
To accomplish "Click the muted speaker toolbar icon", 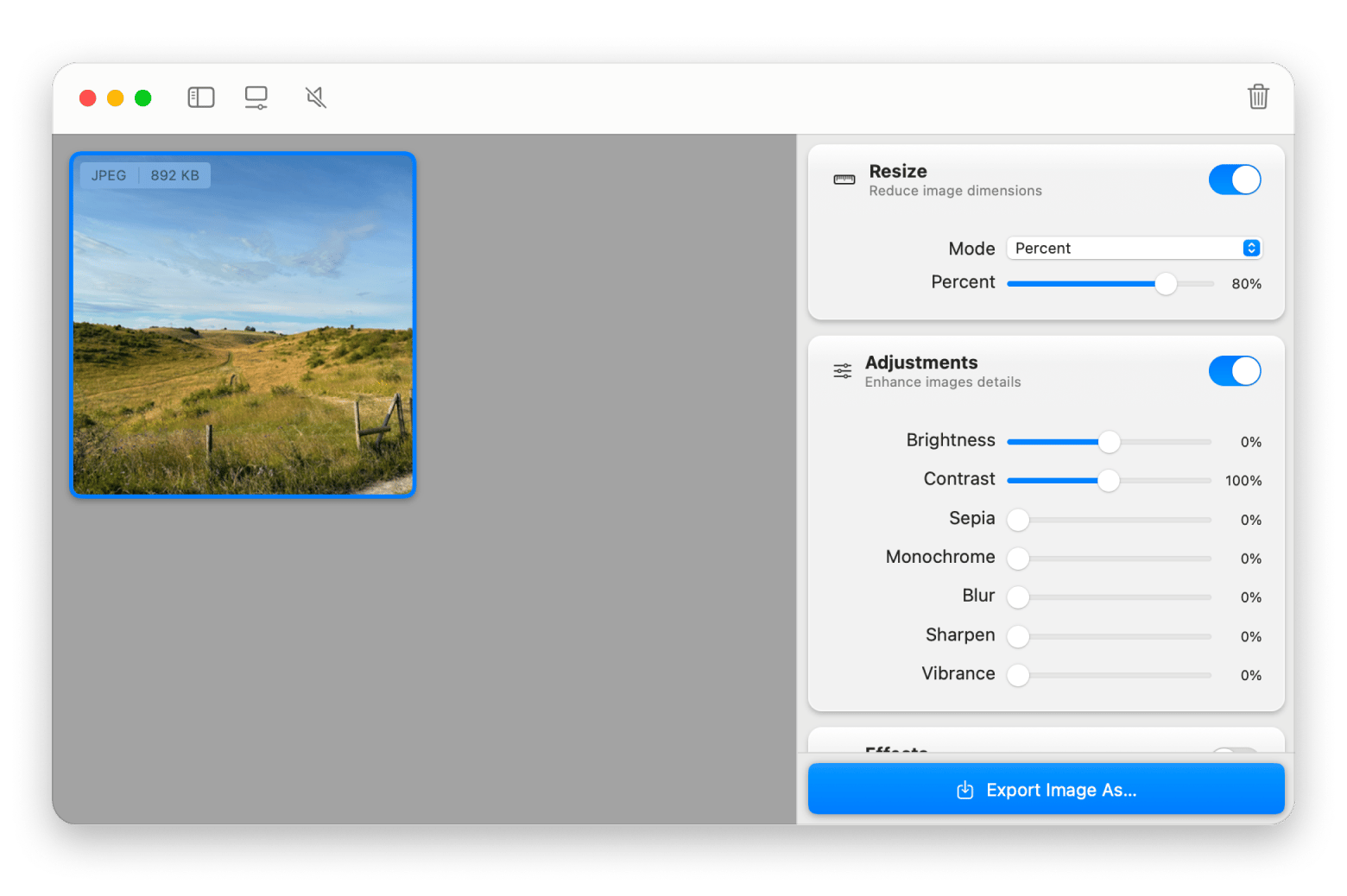I will [x=316, y=98].
